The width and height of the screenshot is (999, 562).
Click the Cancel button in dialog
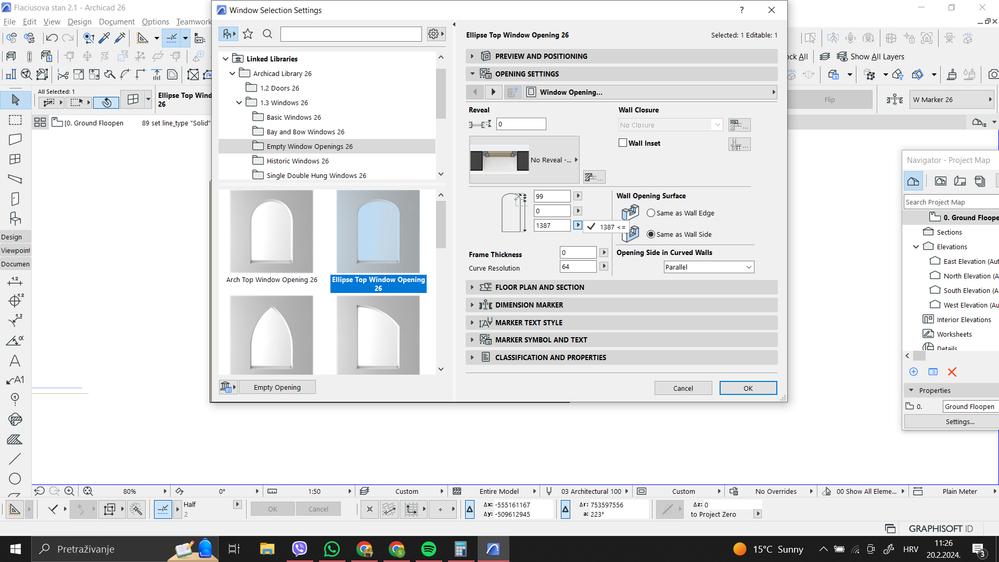(x=683, y=388)
